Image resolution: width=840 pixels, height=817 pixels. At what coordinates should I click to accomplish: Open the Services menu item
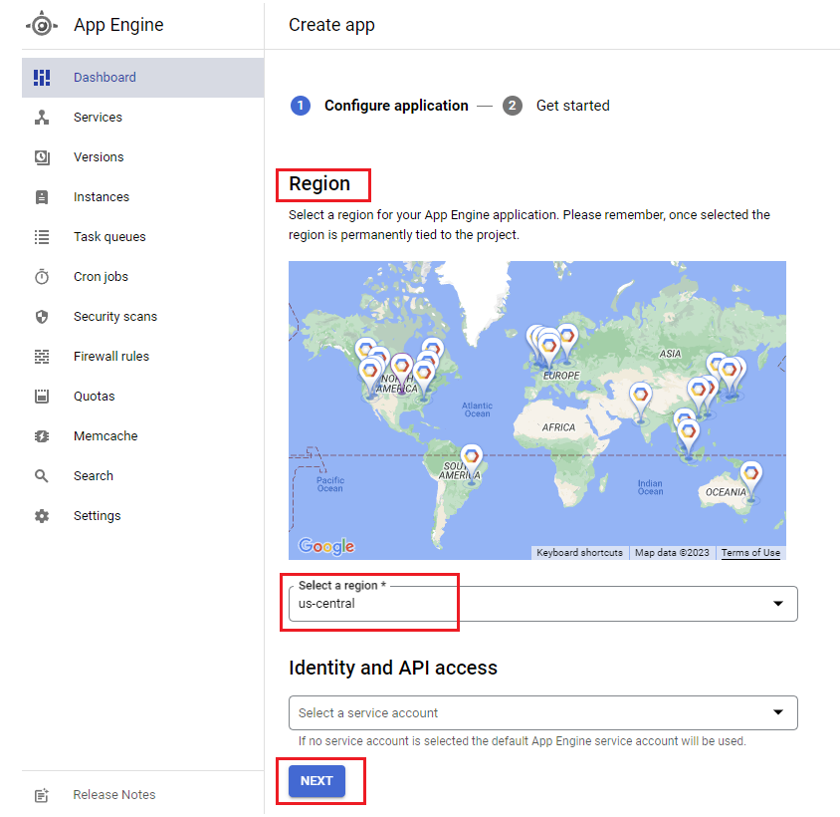(142, 117)
